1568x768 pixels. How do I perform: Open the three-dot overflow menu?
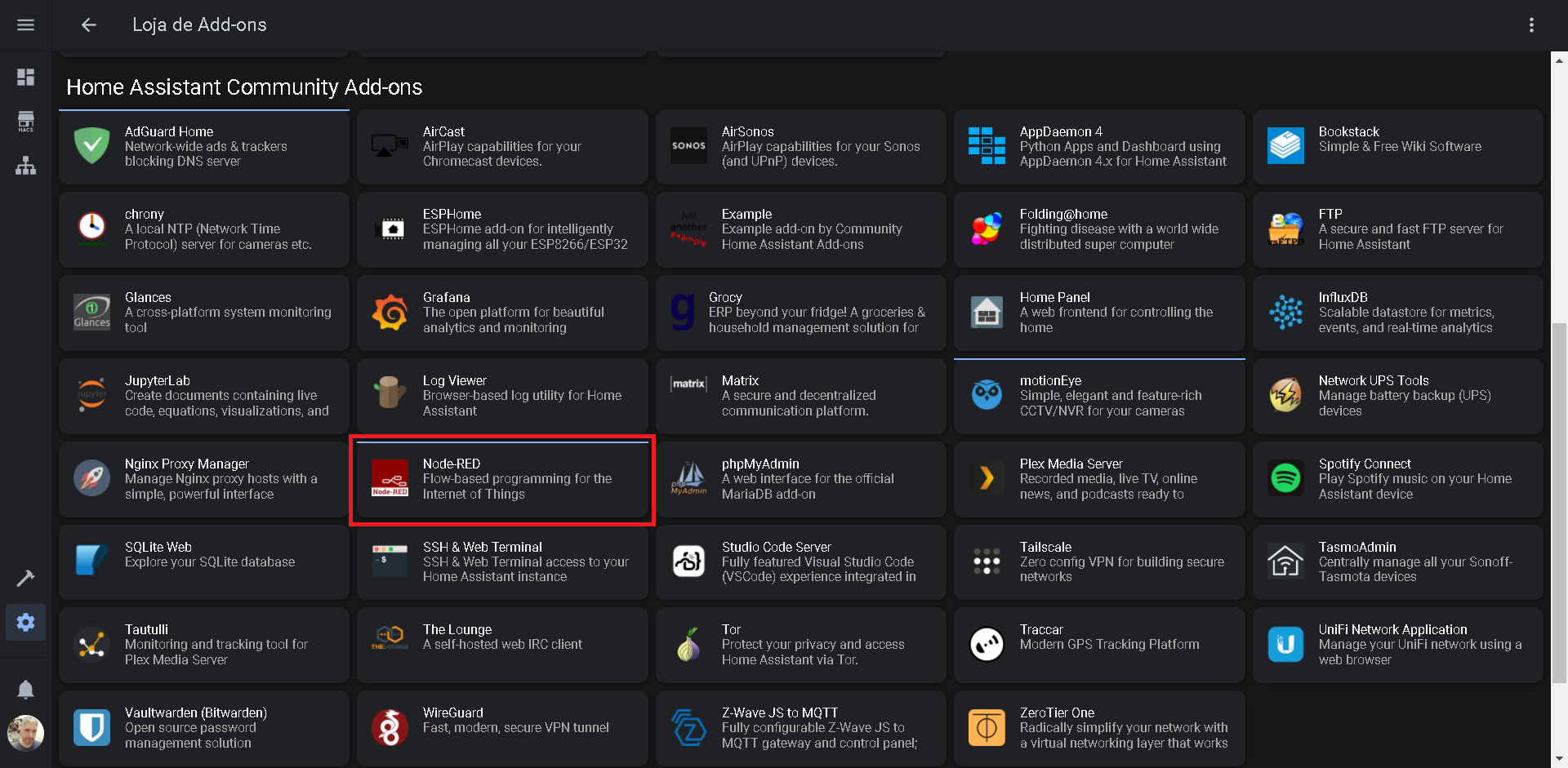(1531, 25)
